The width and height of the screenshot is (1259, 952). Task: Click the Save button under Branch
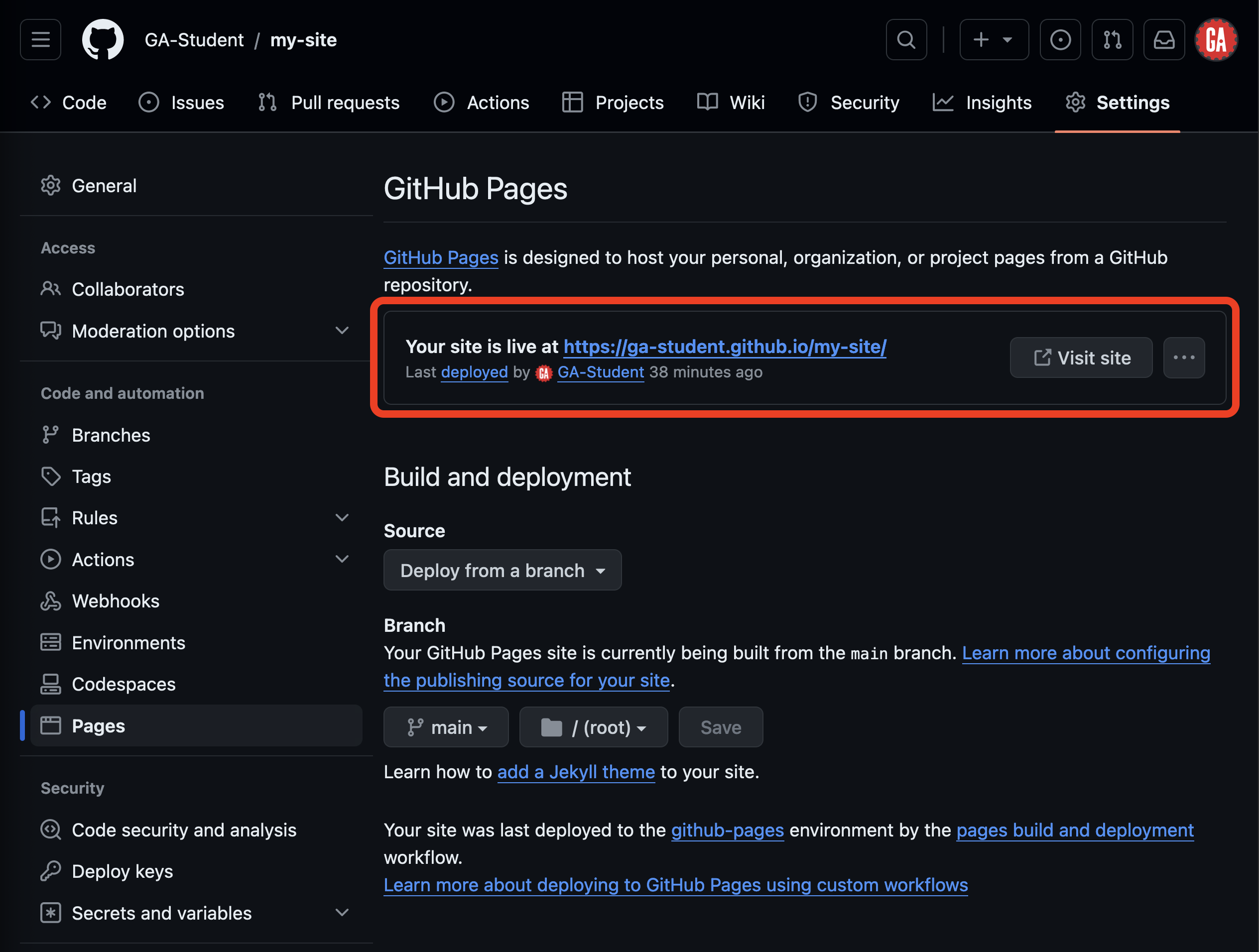click(x=720, y=726)
